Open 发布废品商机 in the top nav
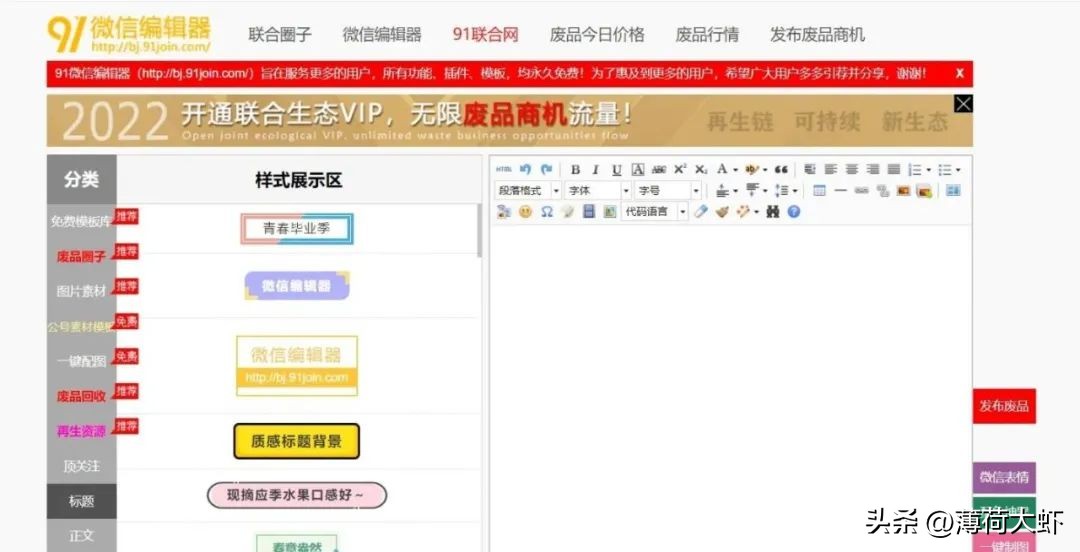1080x552 pixels. (817, 34)
